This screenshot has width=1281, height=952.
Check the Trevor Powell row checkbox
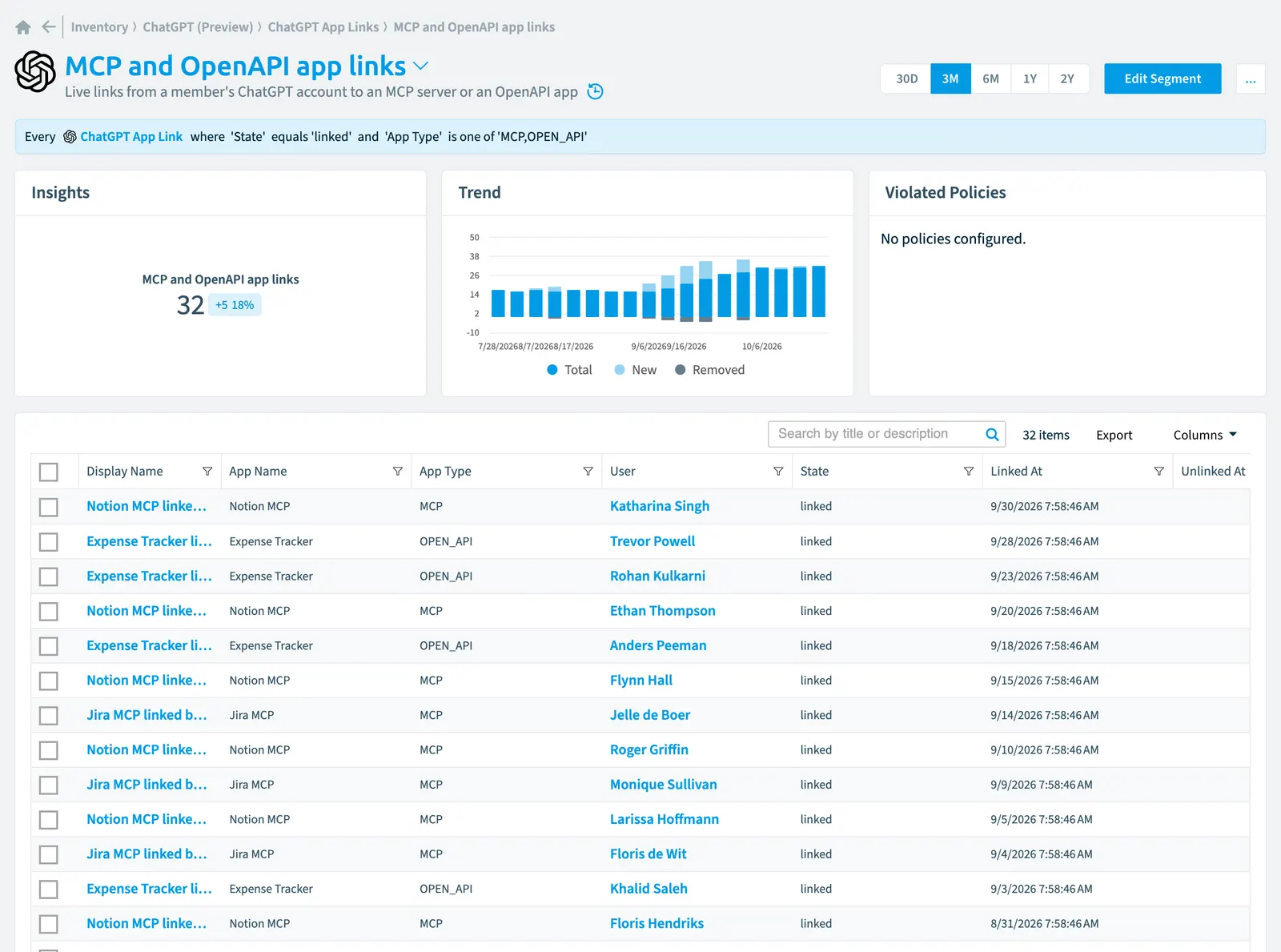point(49,542)
